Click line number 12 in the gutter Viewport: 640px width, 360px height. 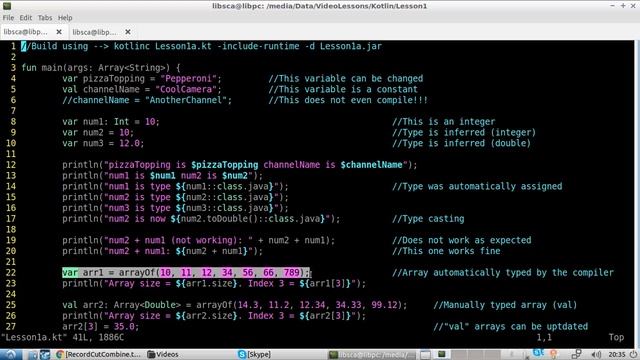click(x=11, y=165)
